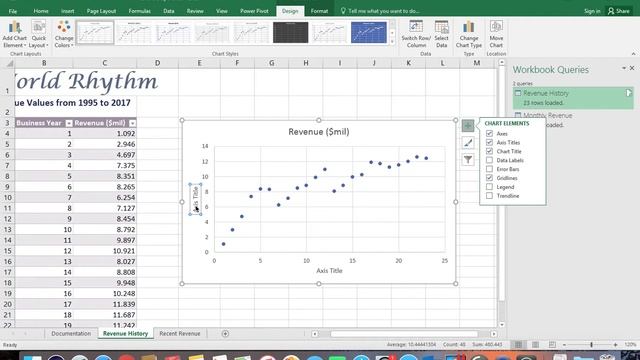
Task: Uncheck the Axes checkbox
Action: click(x=489, y=133)
